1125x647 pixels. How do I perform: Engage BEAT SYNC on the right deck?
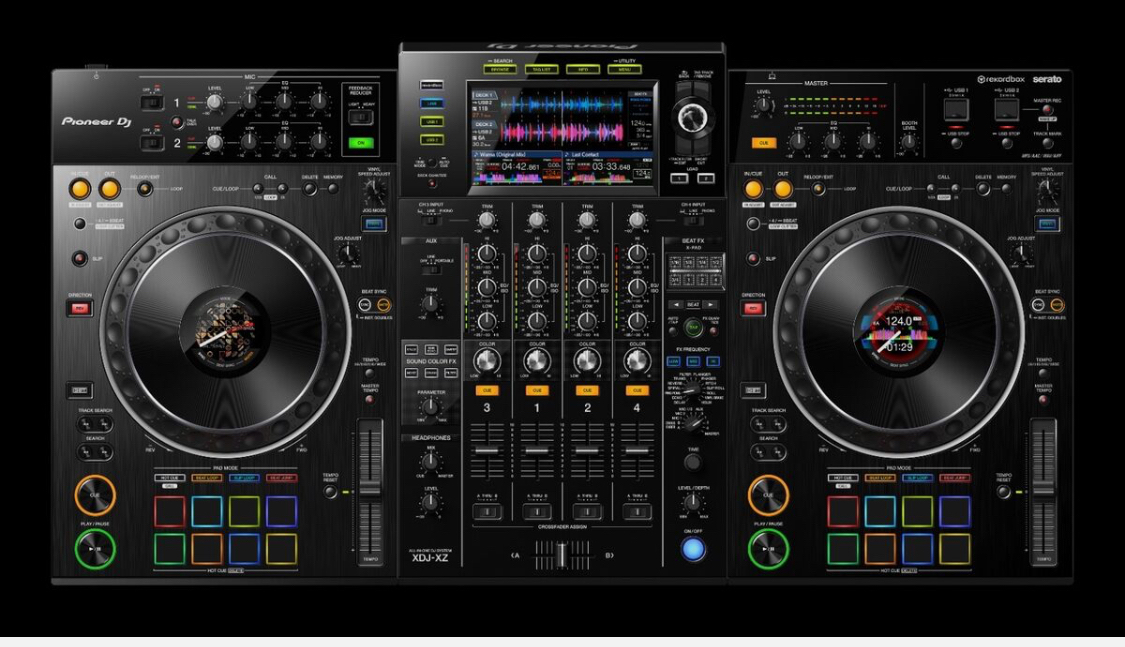[x=1036, y=304]
